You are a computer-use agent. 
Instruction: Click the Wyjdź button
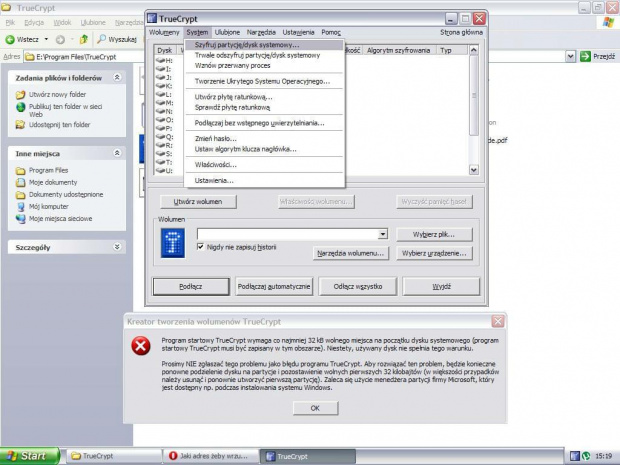pos(441,286)
